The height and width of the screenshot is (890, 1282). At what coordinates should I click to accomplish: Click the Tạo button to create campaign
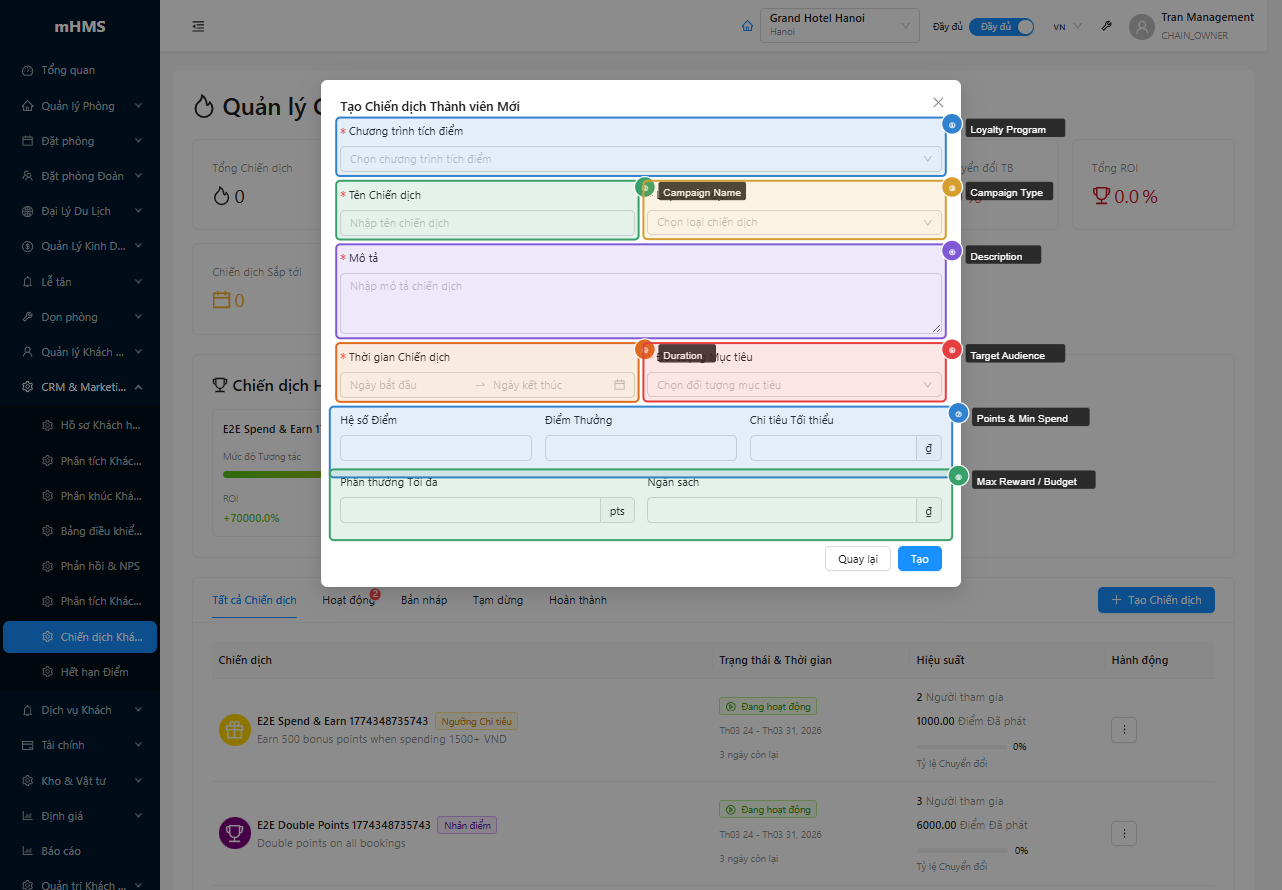pos(919,559)
